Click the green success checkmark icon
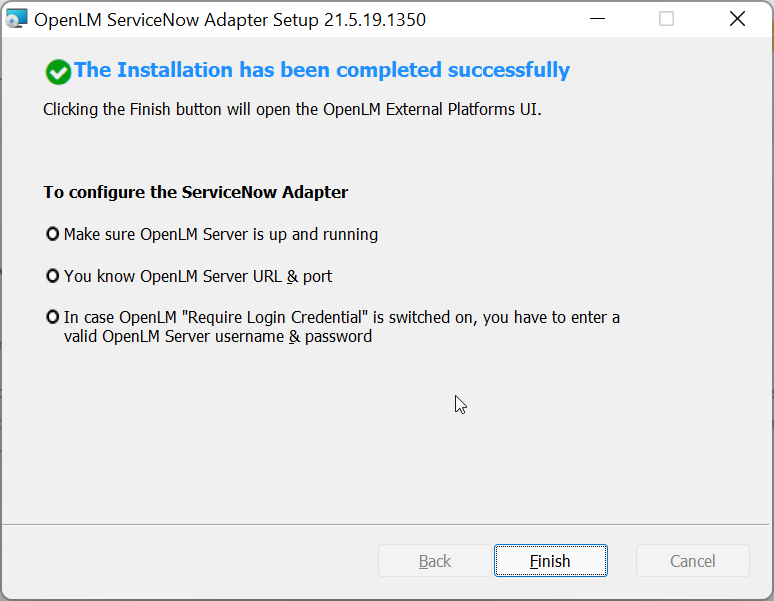Screen dimensions: 774x601 point(58,72)
